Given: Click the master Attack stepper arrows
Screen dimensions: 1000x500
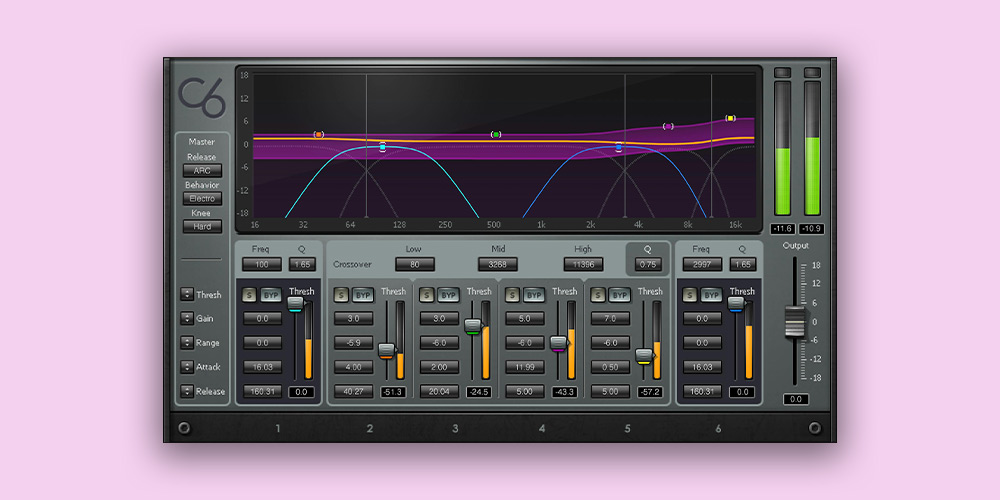Looking at the screenshot, I should [187, 367].
